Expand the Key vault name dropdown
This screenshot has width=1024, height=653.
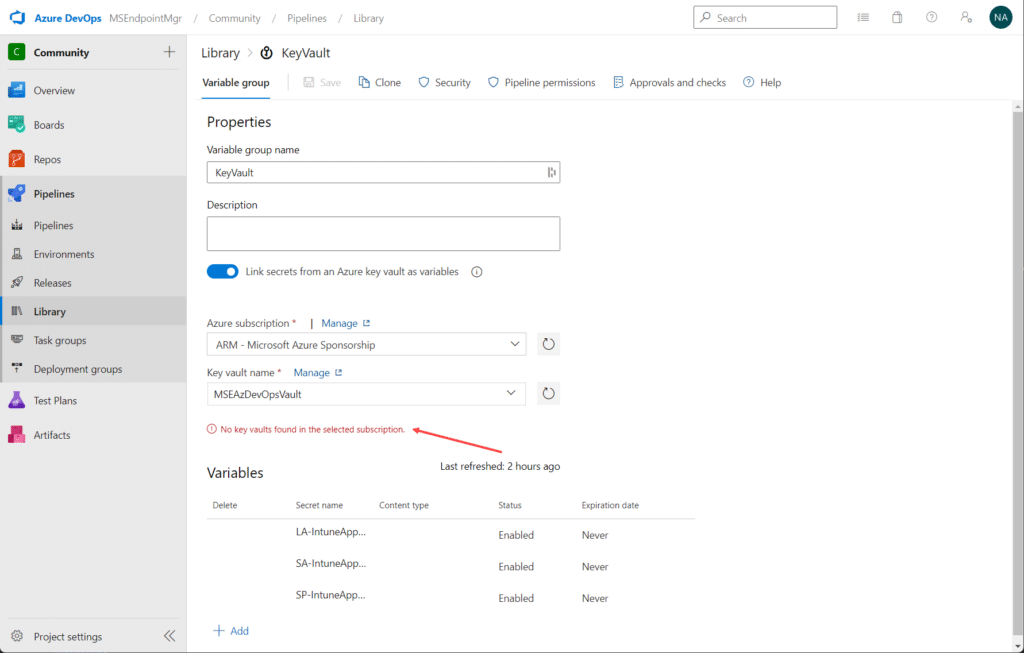366,394
